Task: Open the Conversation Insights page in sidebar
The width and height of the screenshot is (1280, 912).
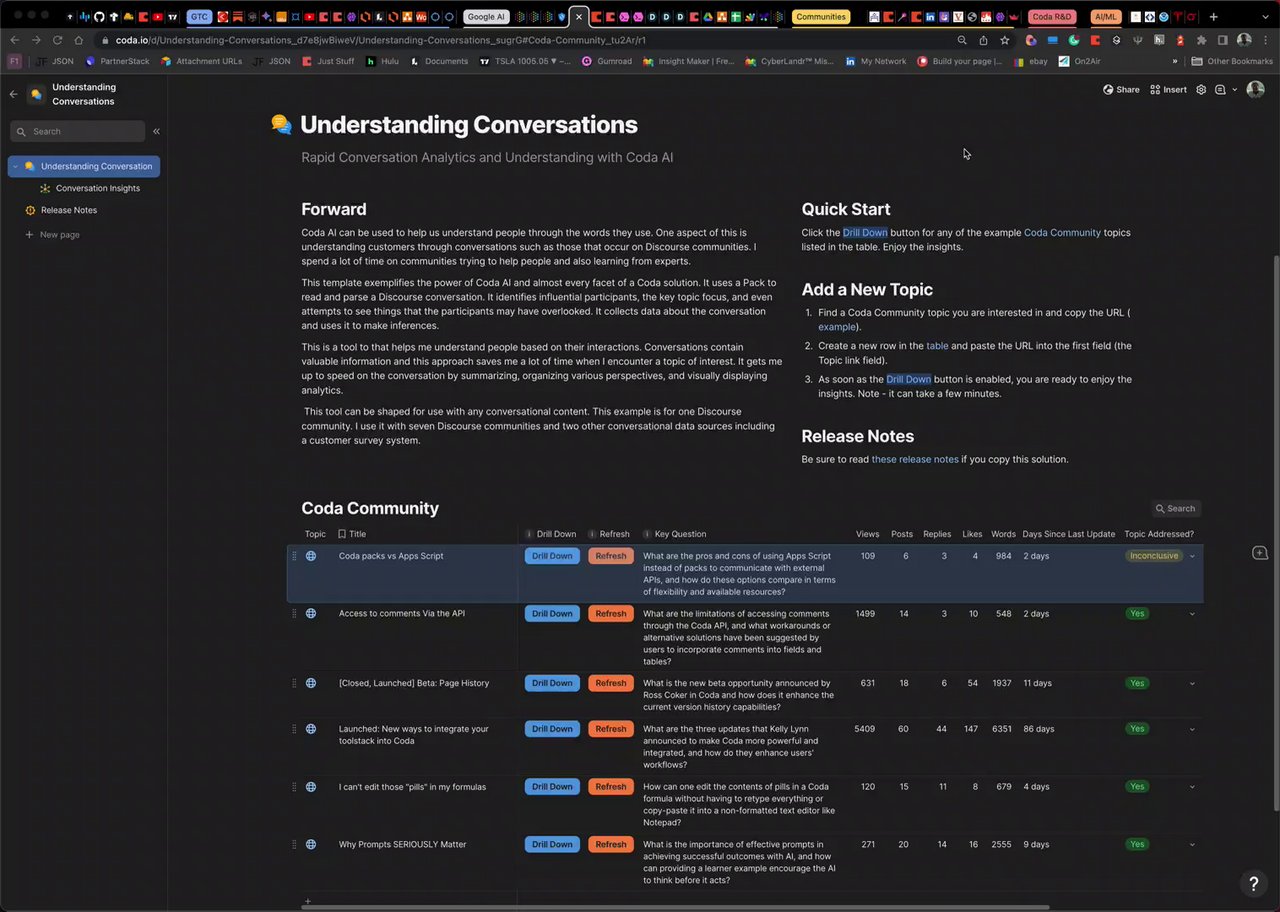Action: 97,188
